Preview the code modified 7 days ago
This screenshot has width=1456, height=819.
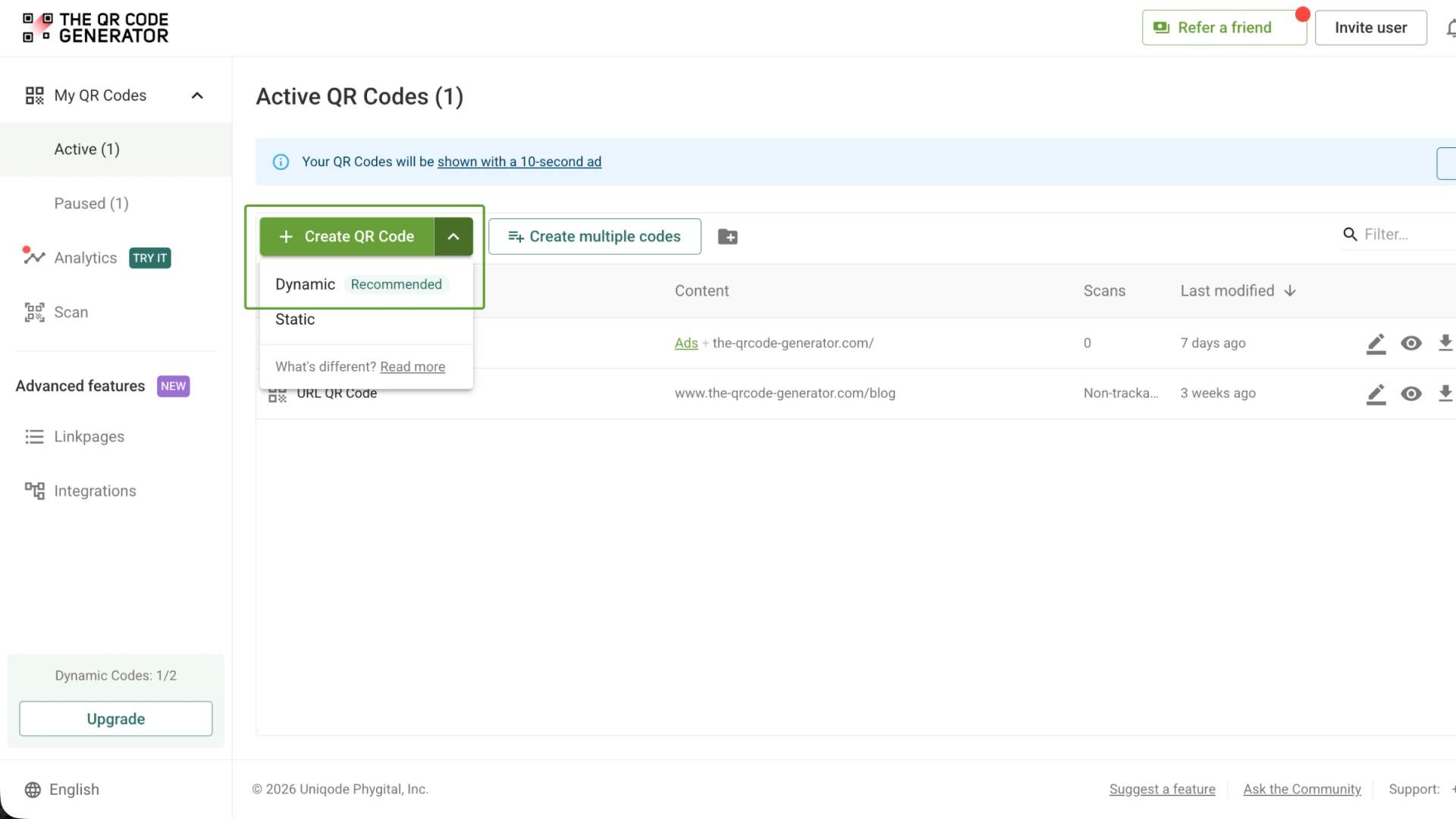coord(1411,343)
